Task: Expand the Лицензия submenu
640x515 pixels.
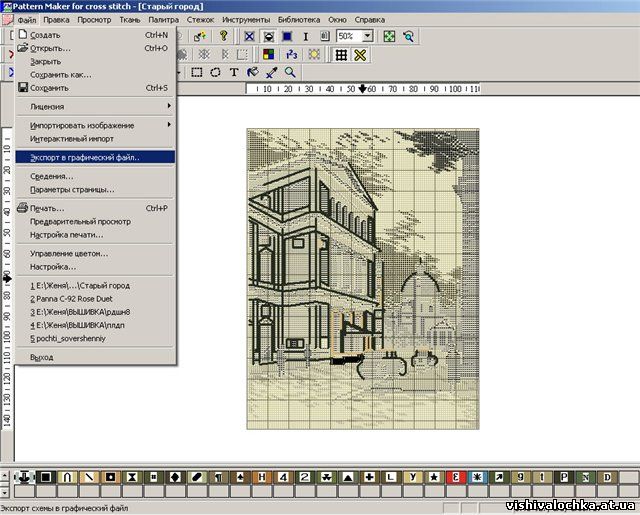Action: [x=95, y=107]
